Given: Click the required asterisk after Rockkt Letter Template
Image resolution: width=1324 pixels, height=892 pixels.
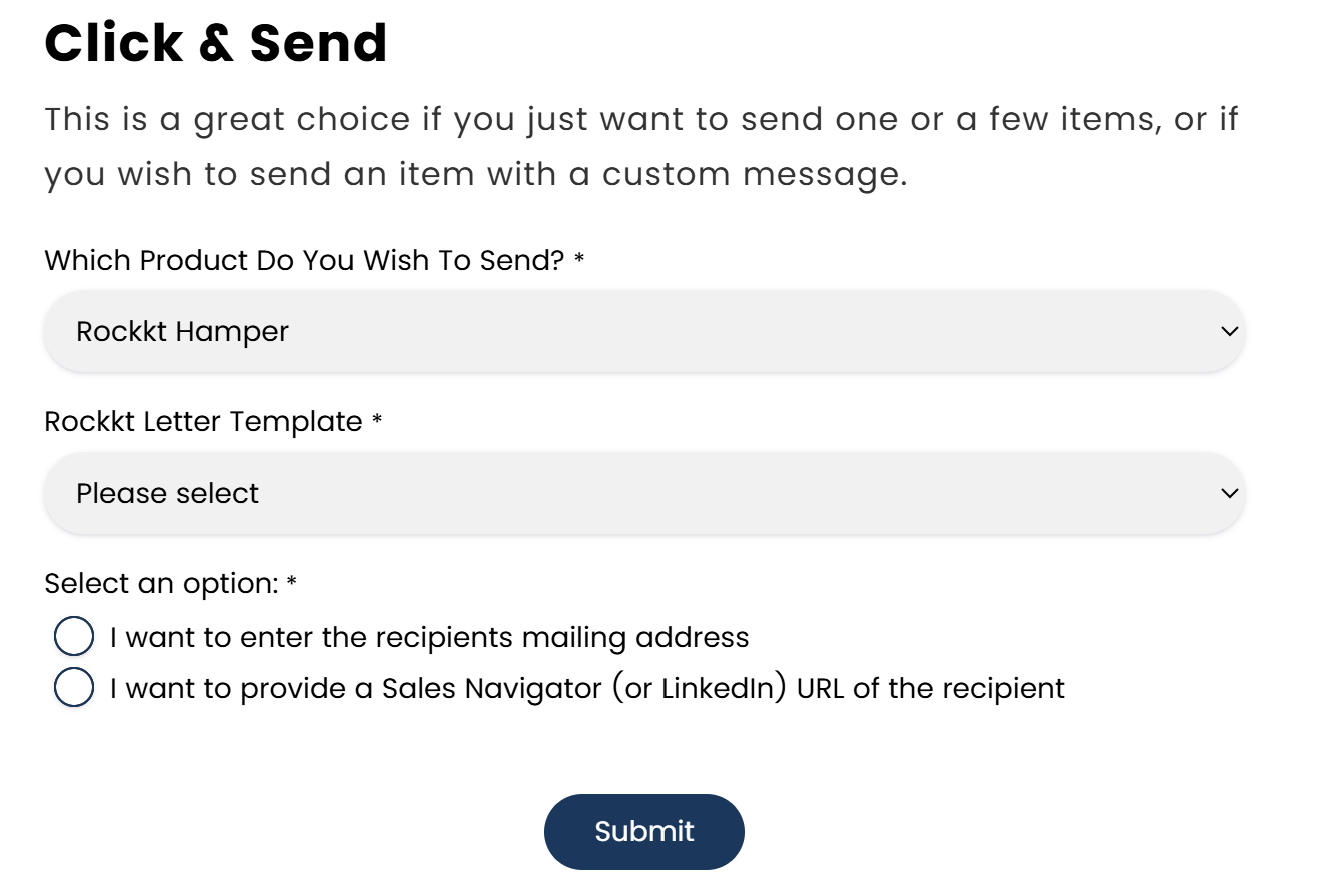Looking at the screenshot, I should point(377,423).
